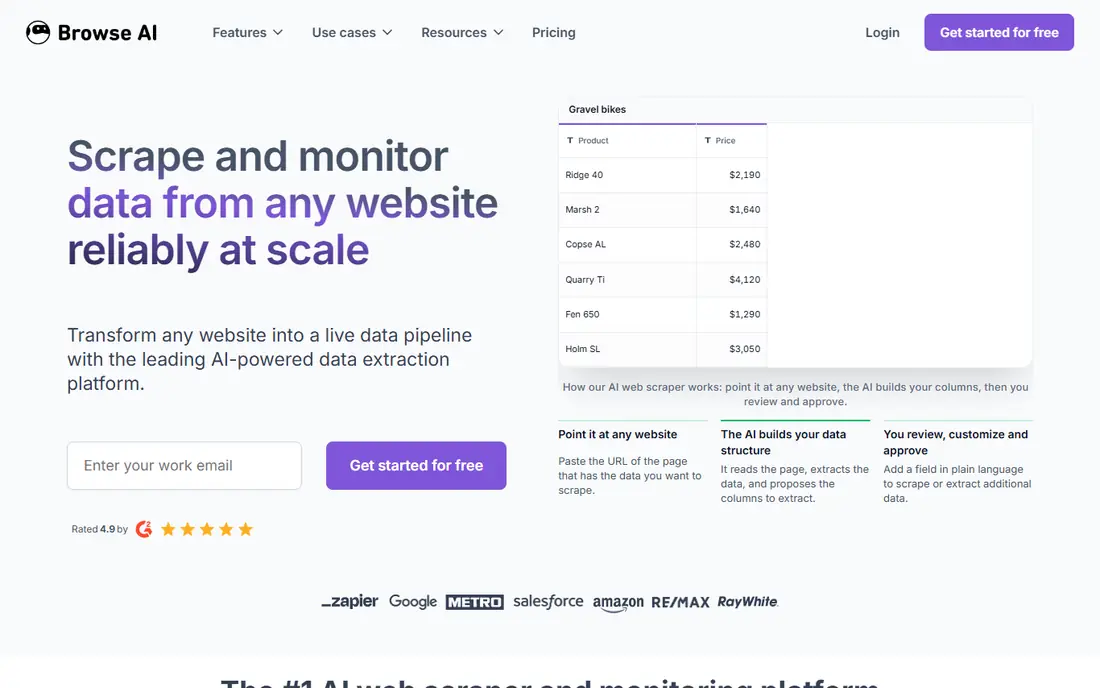Click the Copse AL product cell
Image resolution: width=1100 pixels, height=688 pixels.
pyautogui.click(x=627, y=245)
